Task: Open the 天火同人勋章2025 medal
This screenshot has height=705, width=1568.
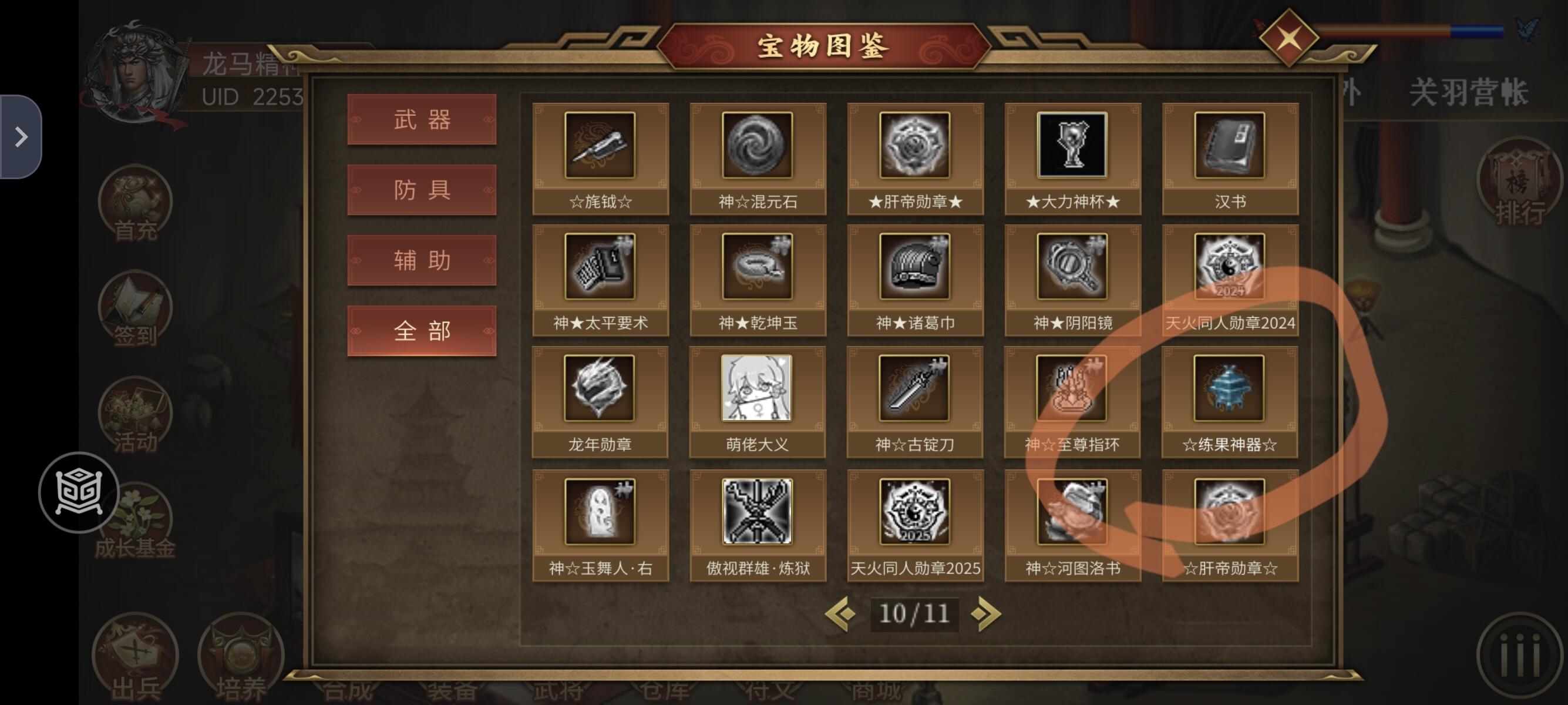Action: tap(914, 525)
